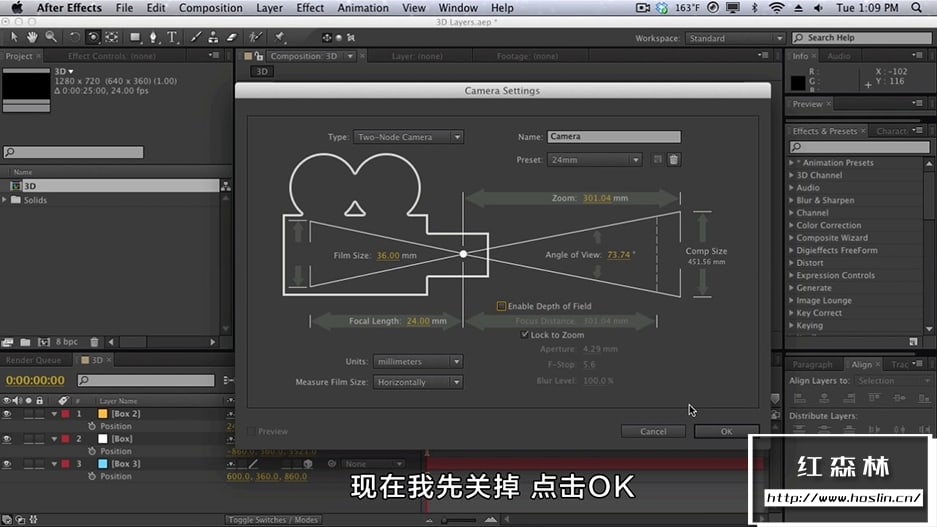Select the Rectangle shape tool

(x=135, y=37)
